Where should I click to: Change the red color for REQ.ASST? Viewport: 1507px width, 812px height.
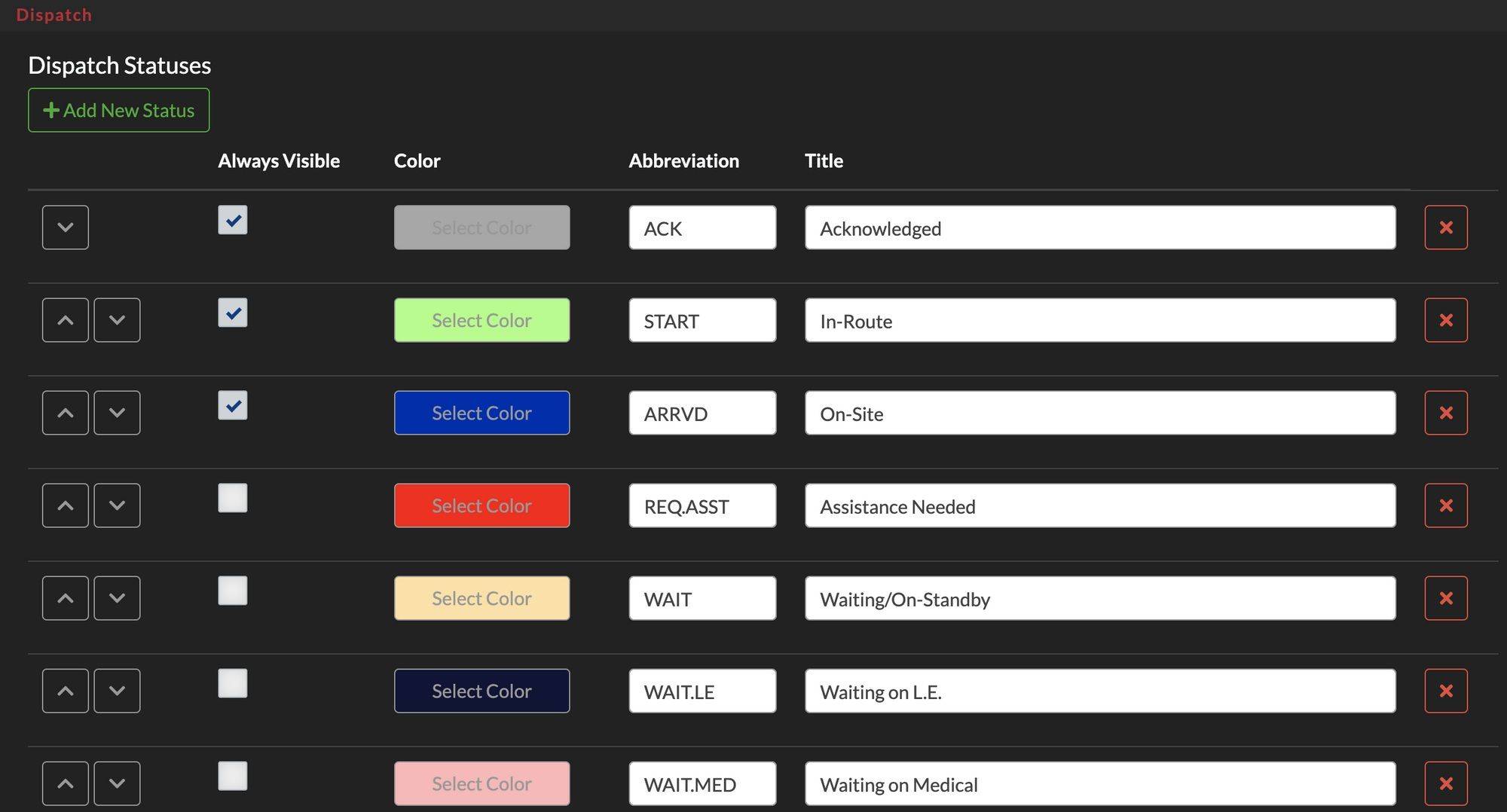(x=481, y=505)
